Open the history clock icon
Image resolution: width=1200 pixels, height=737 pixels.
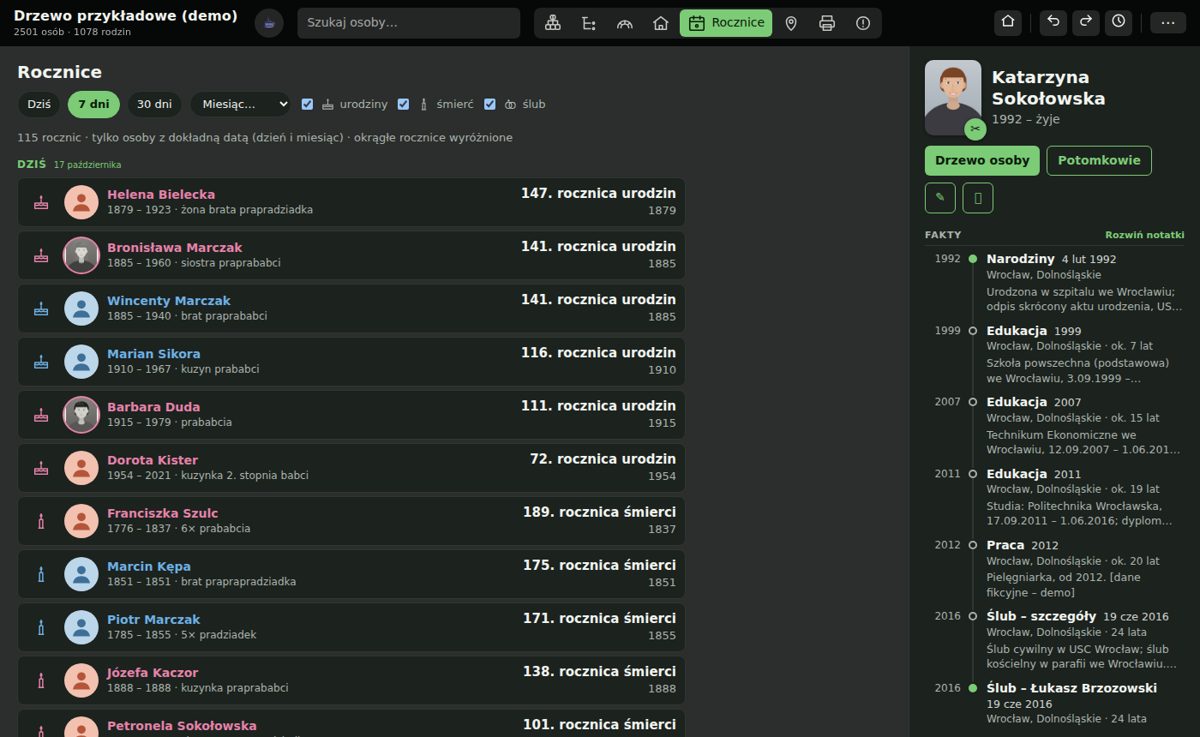[x=1118, y=23]
